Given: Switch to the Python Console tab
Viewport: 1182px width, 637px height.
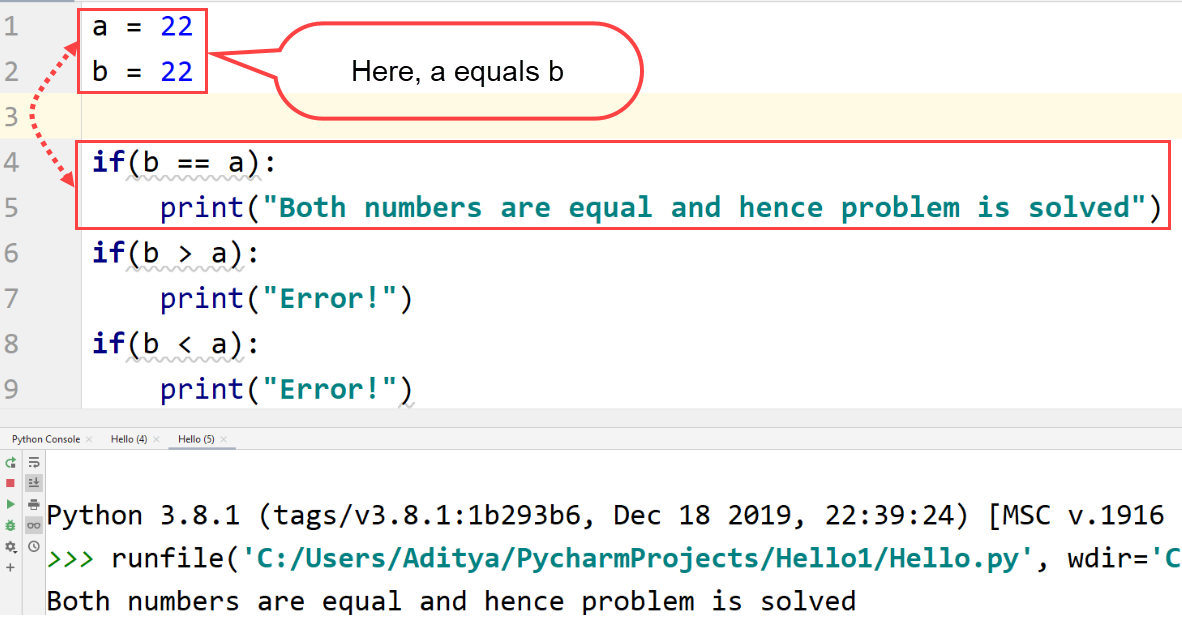Looking at the screenshot, I should click(46, 439).
